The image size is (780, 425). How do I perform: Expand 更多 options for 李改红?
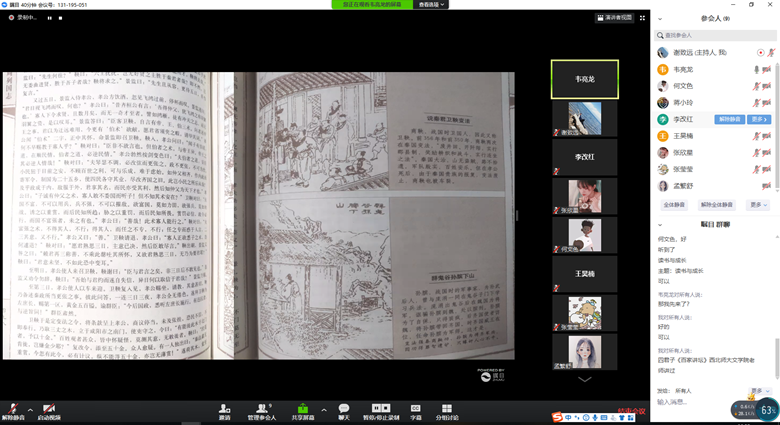[x=759, y=119]
